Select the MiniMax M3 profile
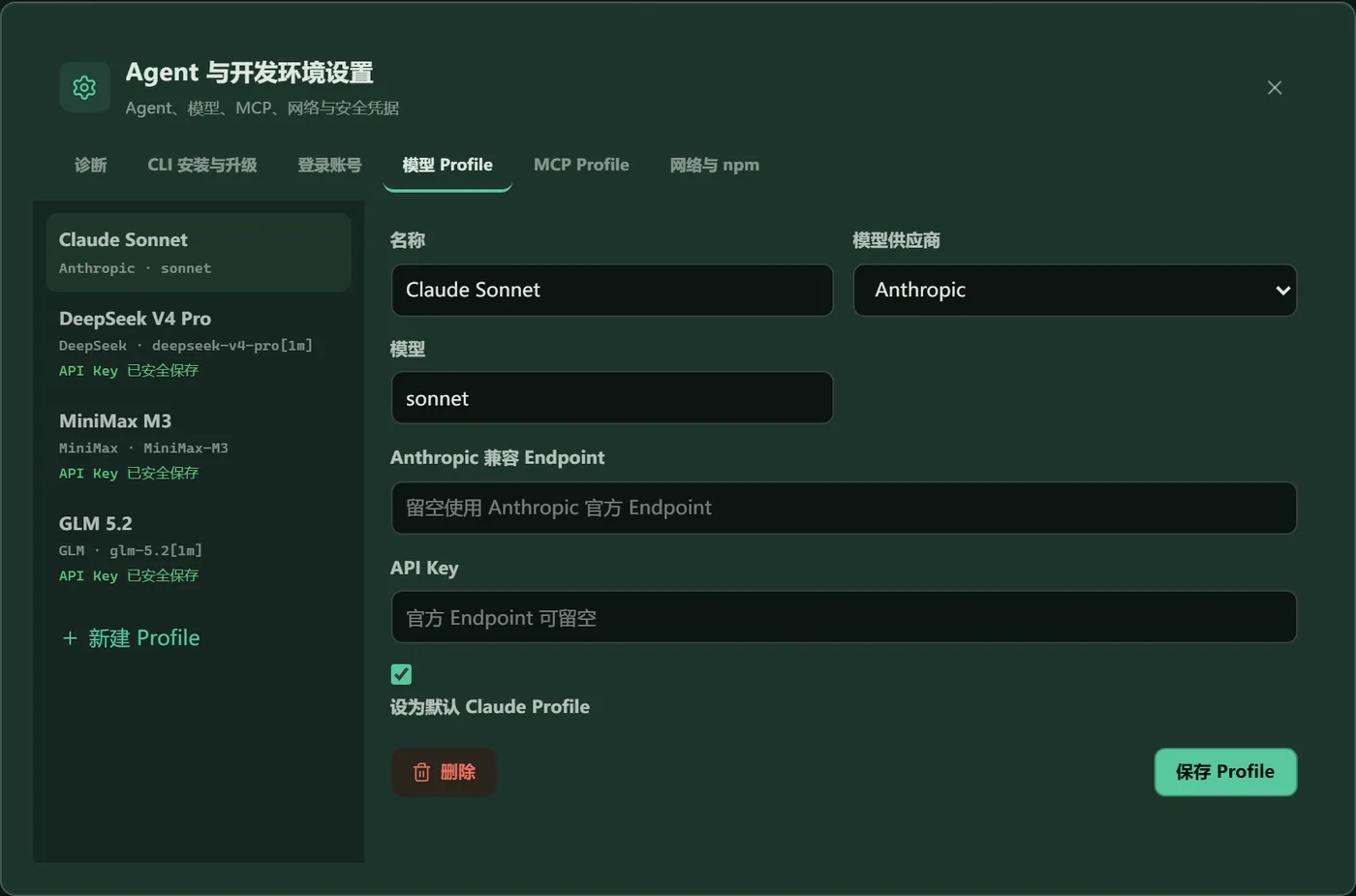 coord(199,447)
